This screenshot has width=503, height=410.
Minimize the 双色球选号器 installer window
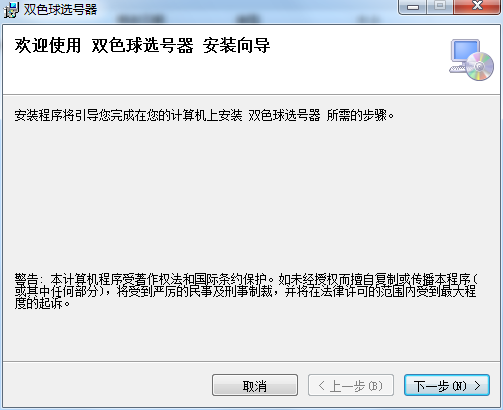(x=412, y=7)
